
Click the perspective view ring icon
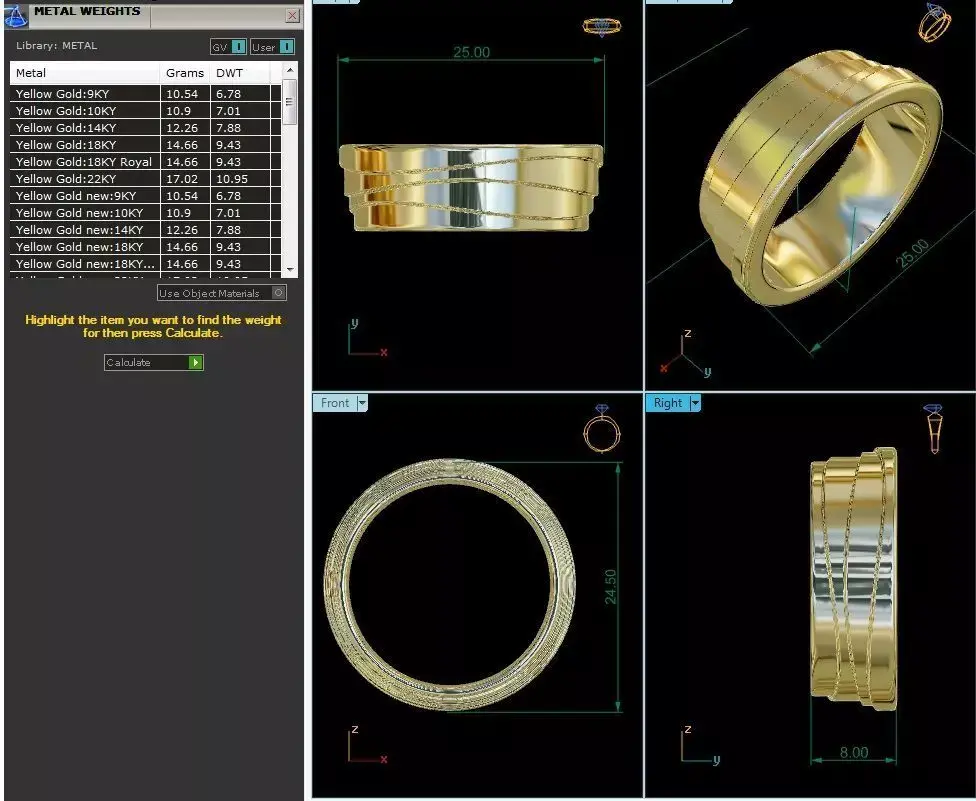click(x=935, y=23)
